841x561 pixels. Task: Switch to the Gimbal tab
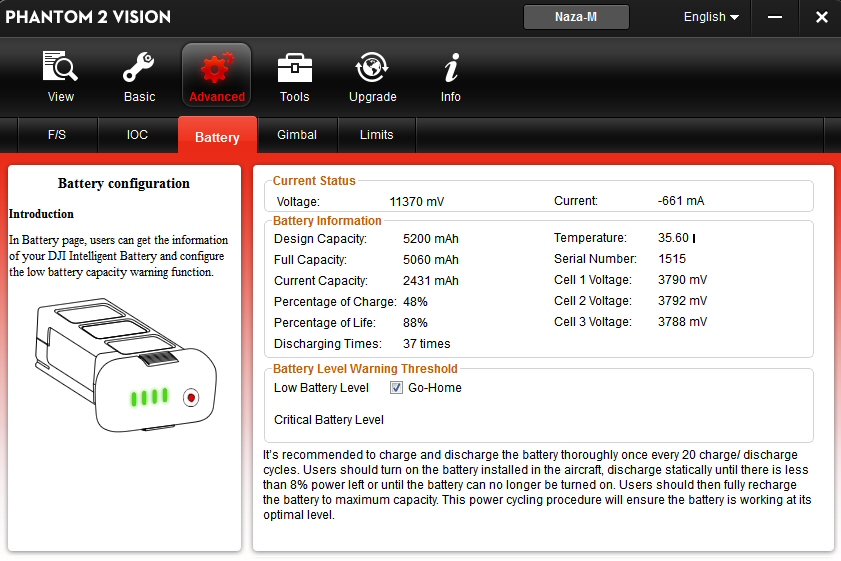[297, 135]
